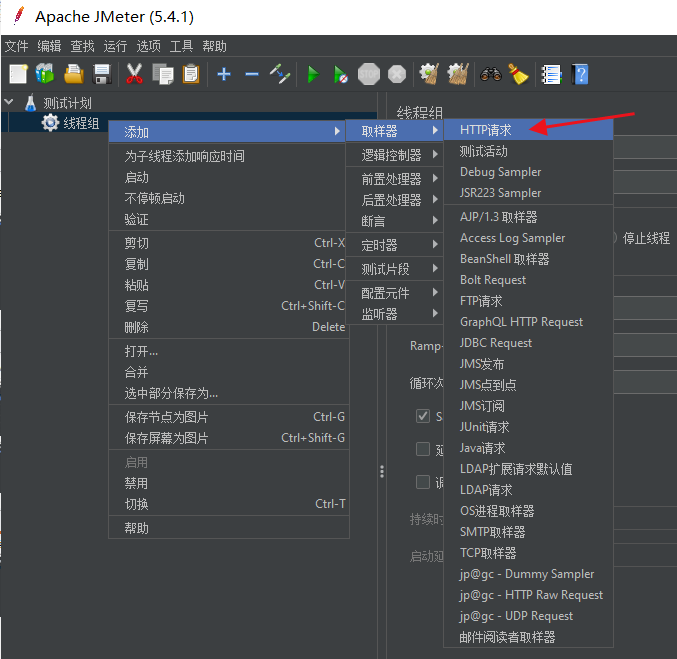Click the Paste clipboard icon
677x659 pixels.
click(191, 74)
